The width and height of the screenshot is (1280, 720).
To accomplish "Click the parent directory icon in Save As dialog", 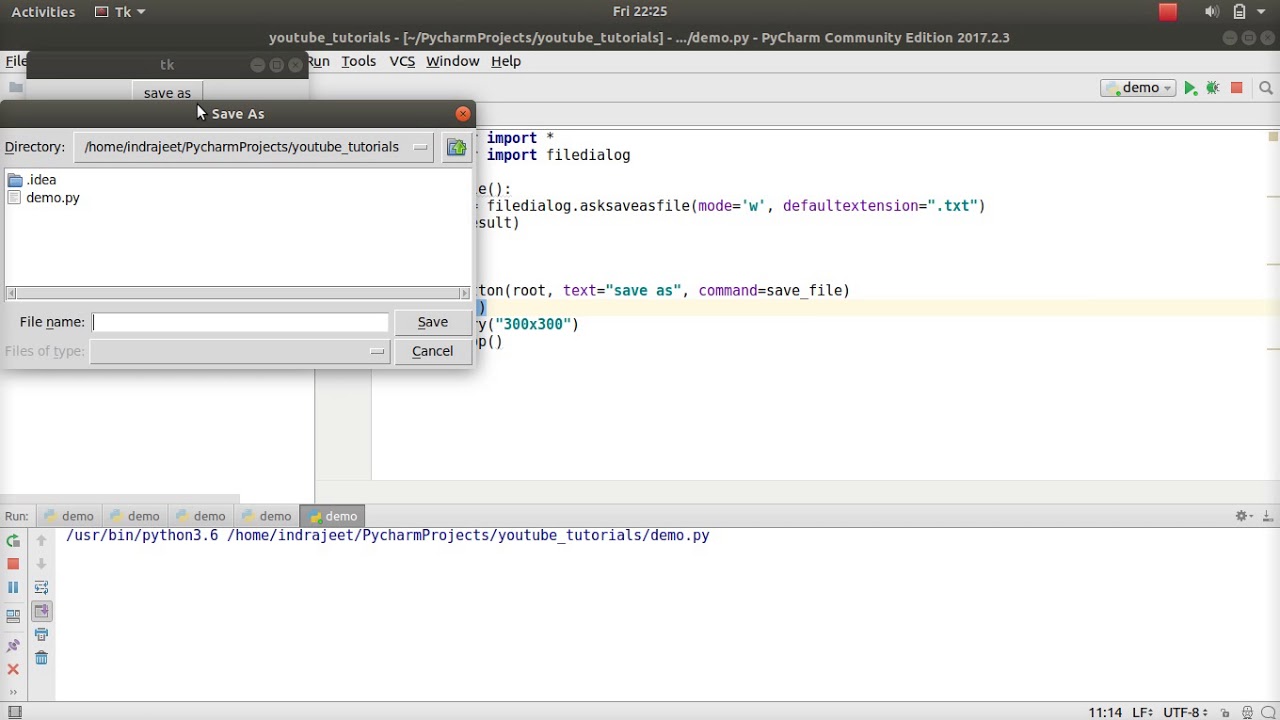I will (457, 147).
